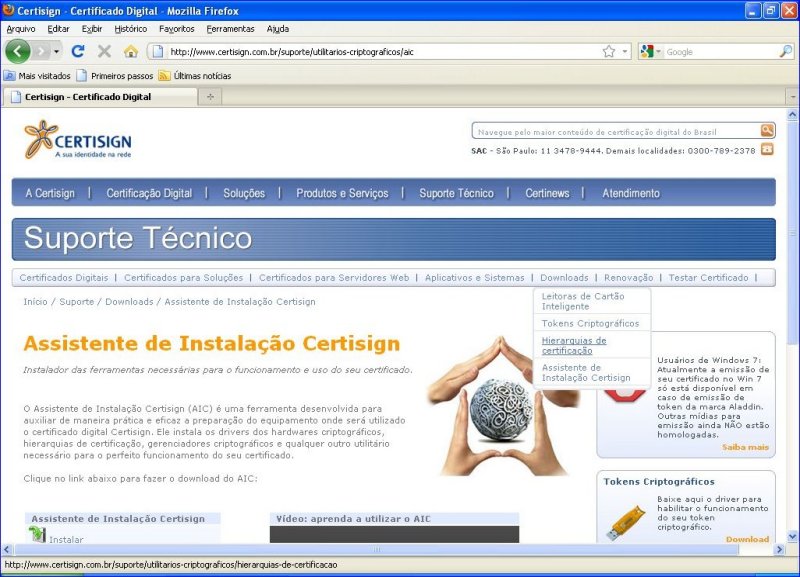This screenshot has height=577, width=800.
Task: Click the Google search magnifier icon
Action: [x=786, y=52]
